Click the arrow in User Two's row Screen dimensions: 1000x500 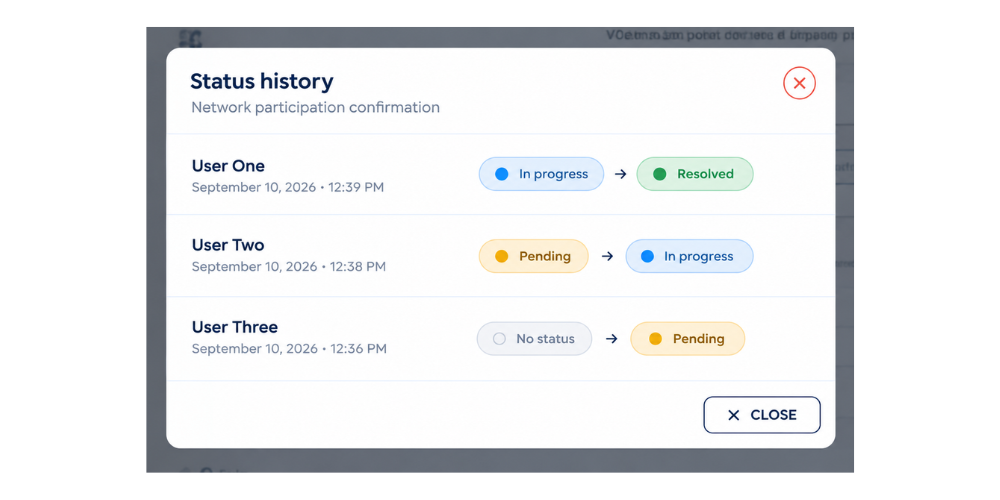(x=608, y=256)
